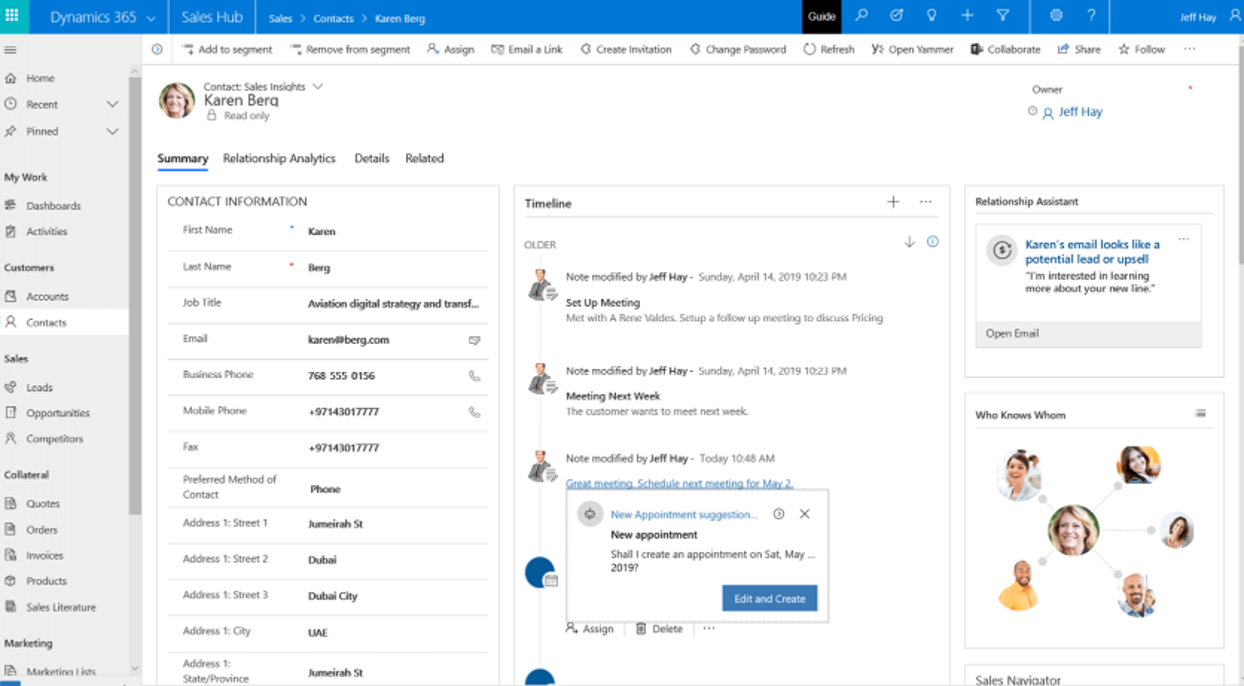Viewport: 1244px width, 686px height.
Task: Click the email icon beside karen@berg.com
Action: (x=474, y=340)
